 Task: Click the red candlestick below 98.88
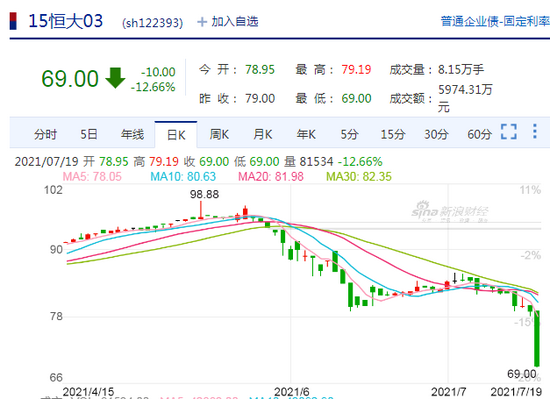coord(201,210)
